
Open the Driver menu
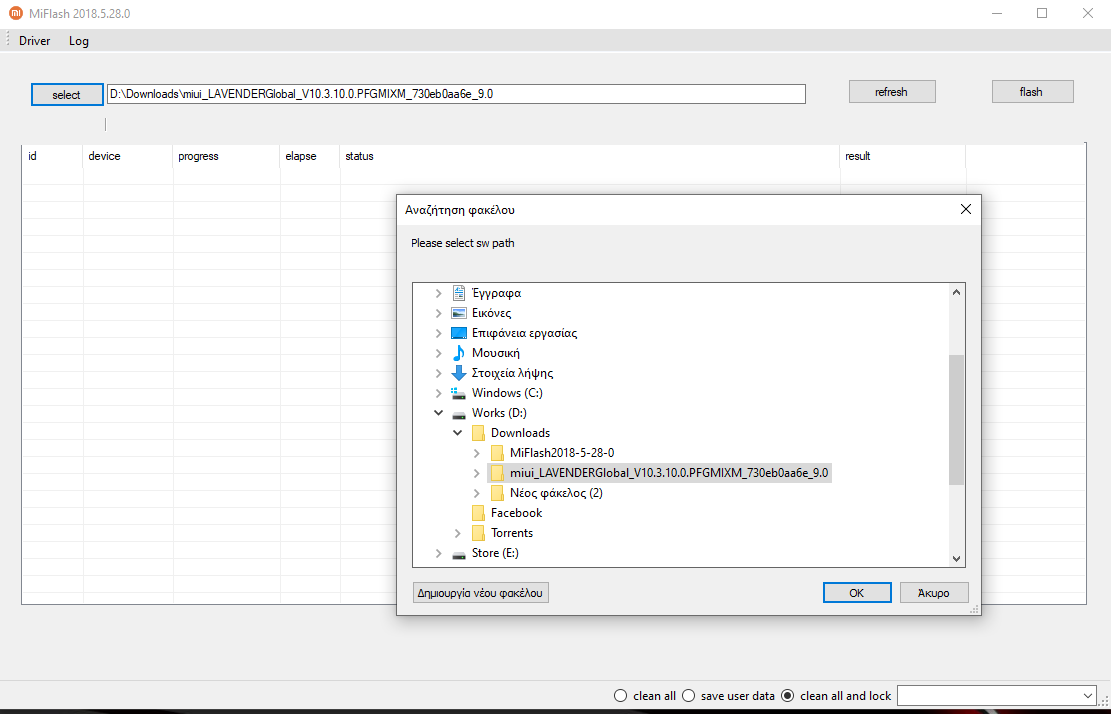34,41
